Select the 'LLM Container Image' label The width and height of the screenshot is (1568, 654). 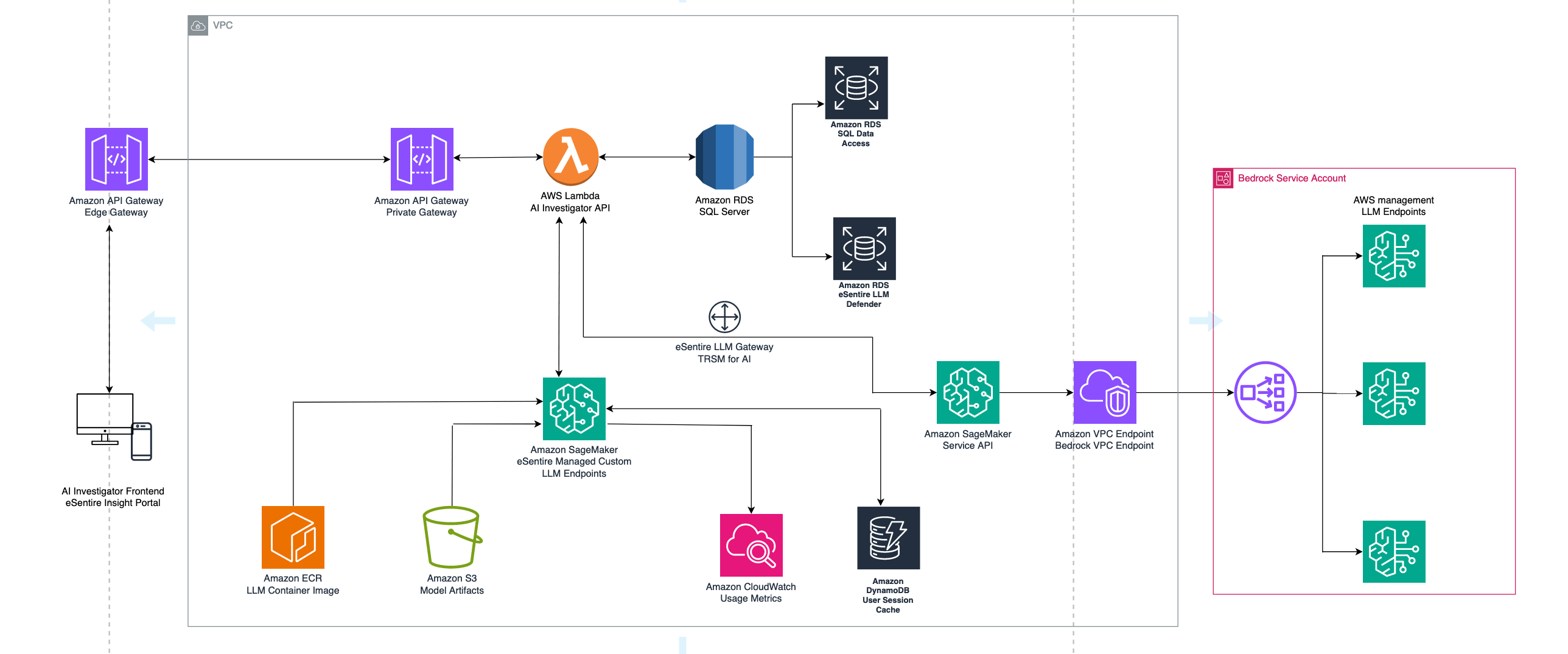coord(293,591)
